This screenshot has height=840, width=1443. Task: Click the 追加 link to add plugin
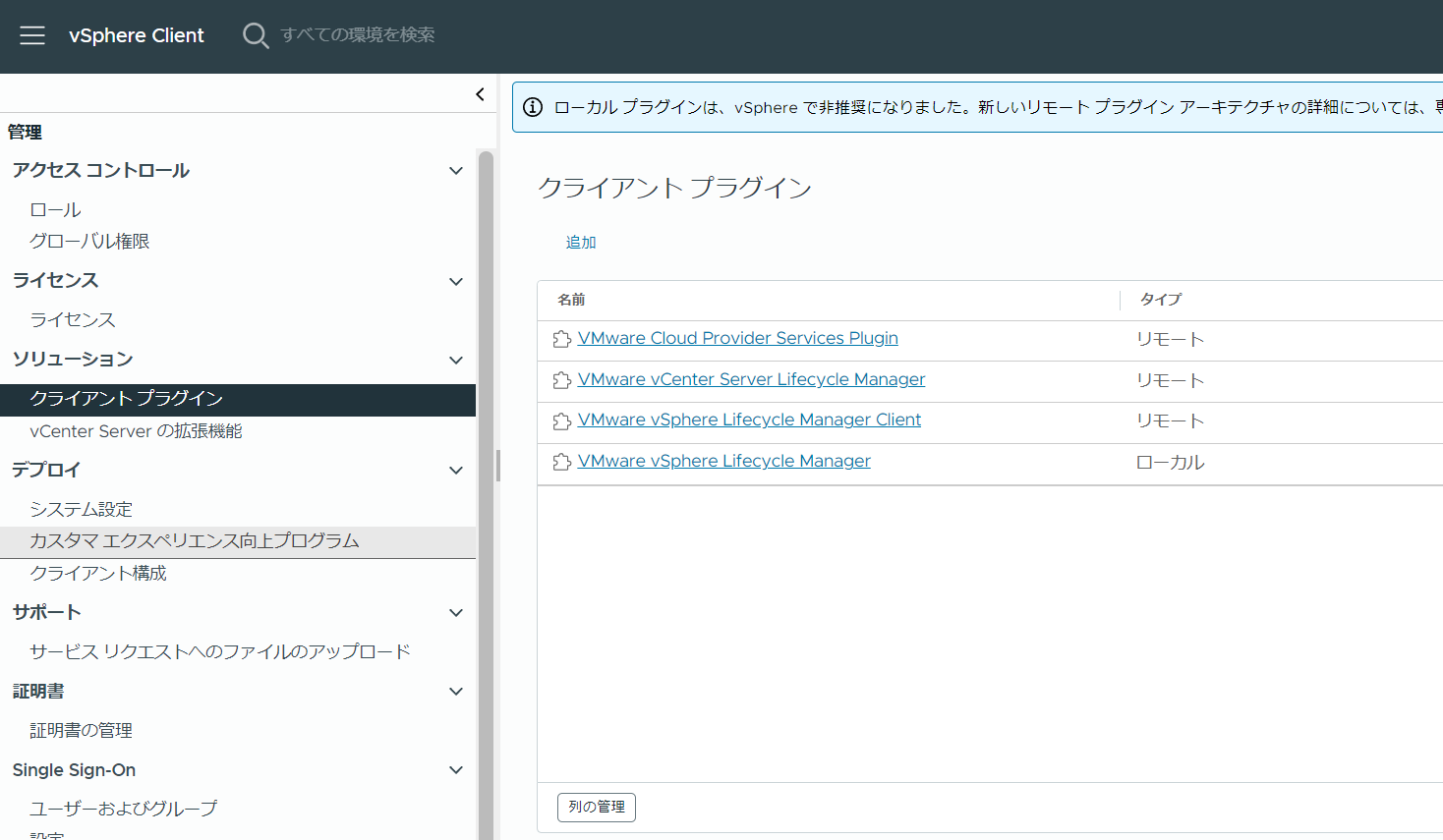pyautogui.click(x=581, y=242)
